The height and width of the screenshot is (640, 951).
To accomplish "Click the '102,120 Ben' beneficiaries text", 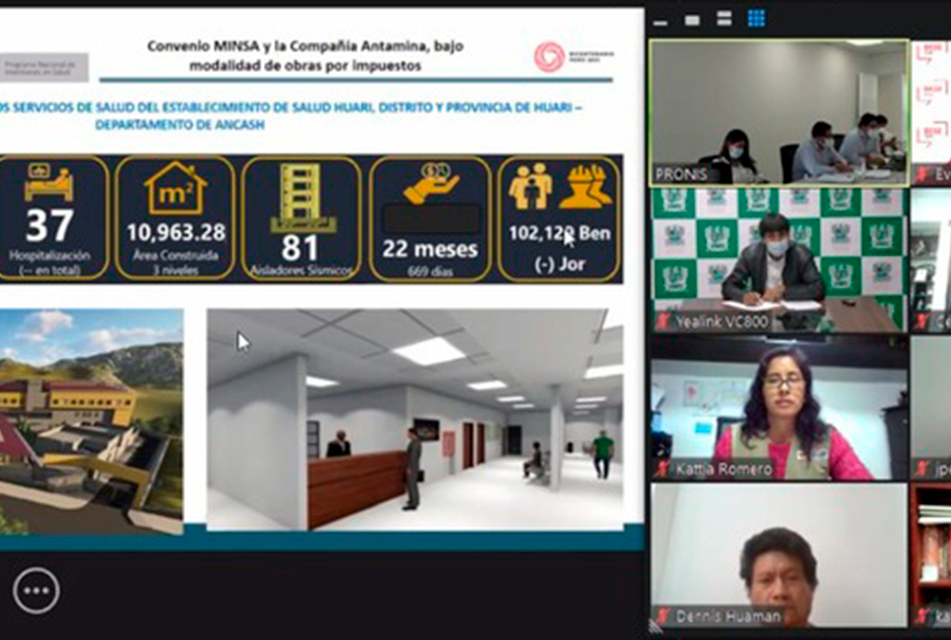I will [559, 234].
